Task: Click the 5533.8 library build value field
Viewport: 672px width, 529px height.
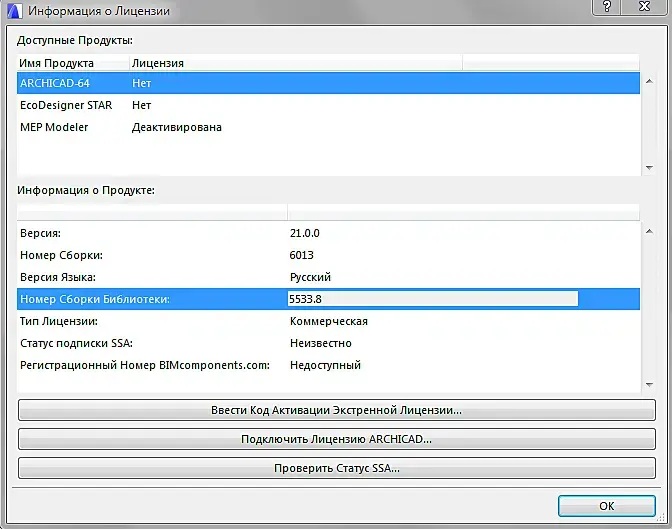Action: point(433,299)
